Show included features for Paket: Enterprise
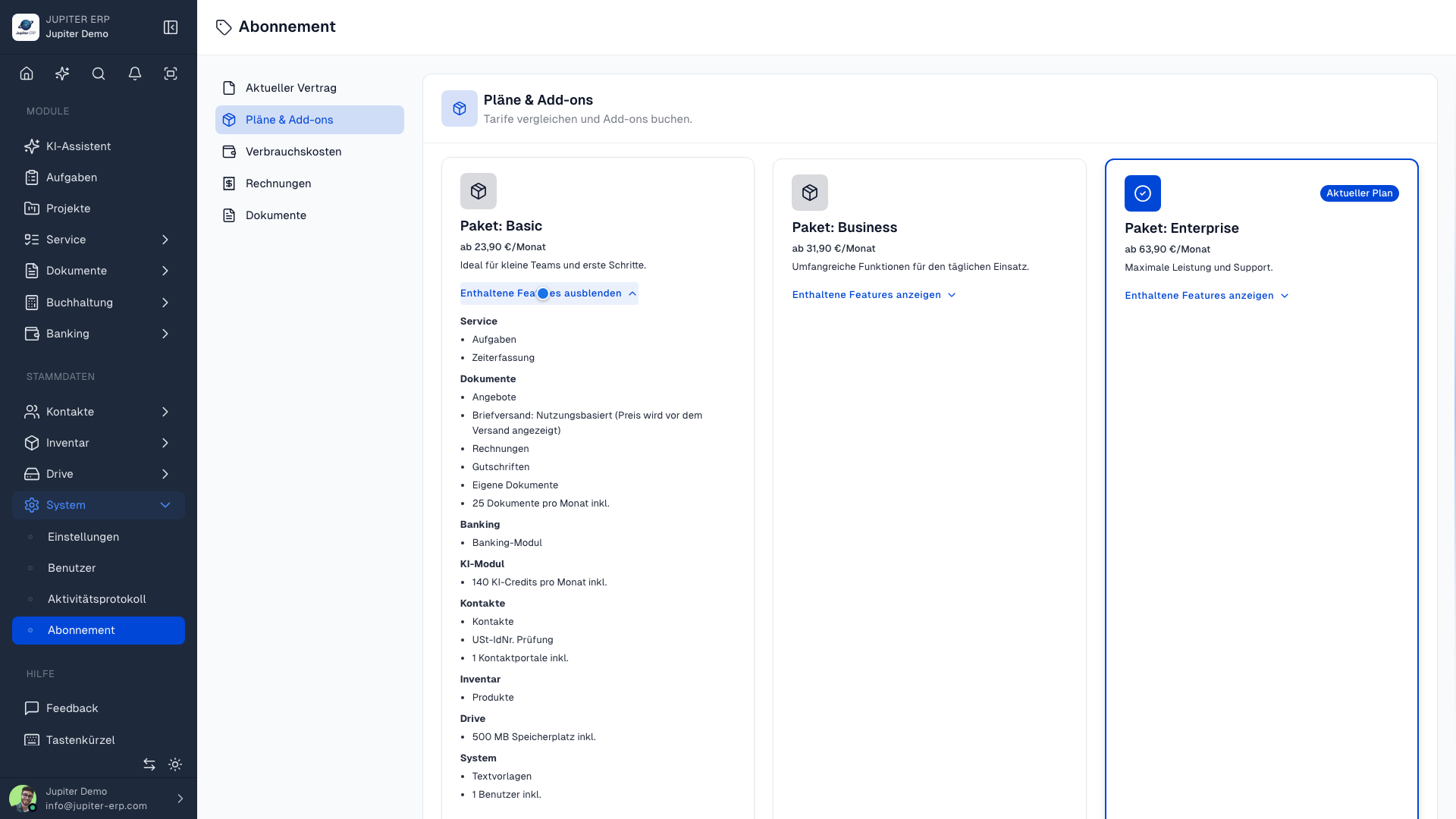The image size is (1456, 819). 1207,296
